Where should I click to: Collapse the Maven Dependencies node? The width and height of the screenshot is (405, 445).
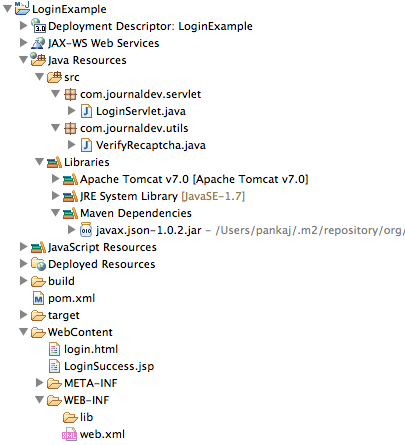click(x=56, y=213)
